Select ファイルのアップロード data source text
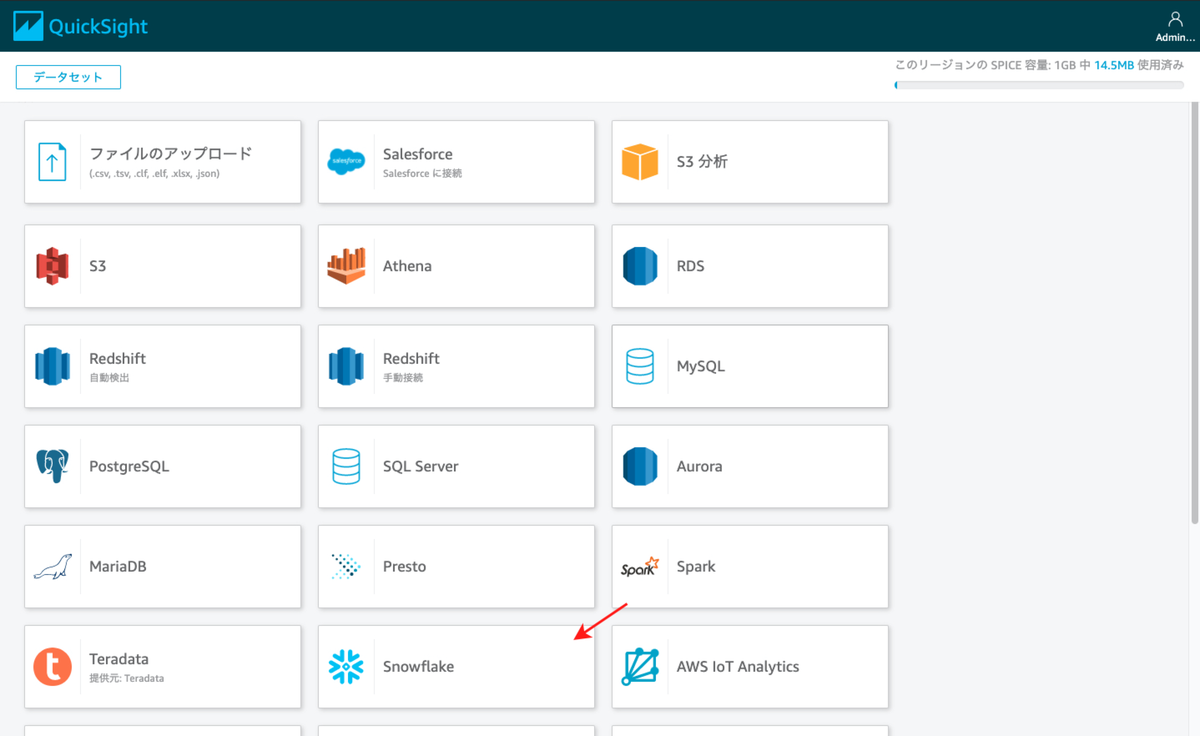1200x736 pixels. coord(171,154)
